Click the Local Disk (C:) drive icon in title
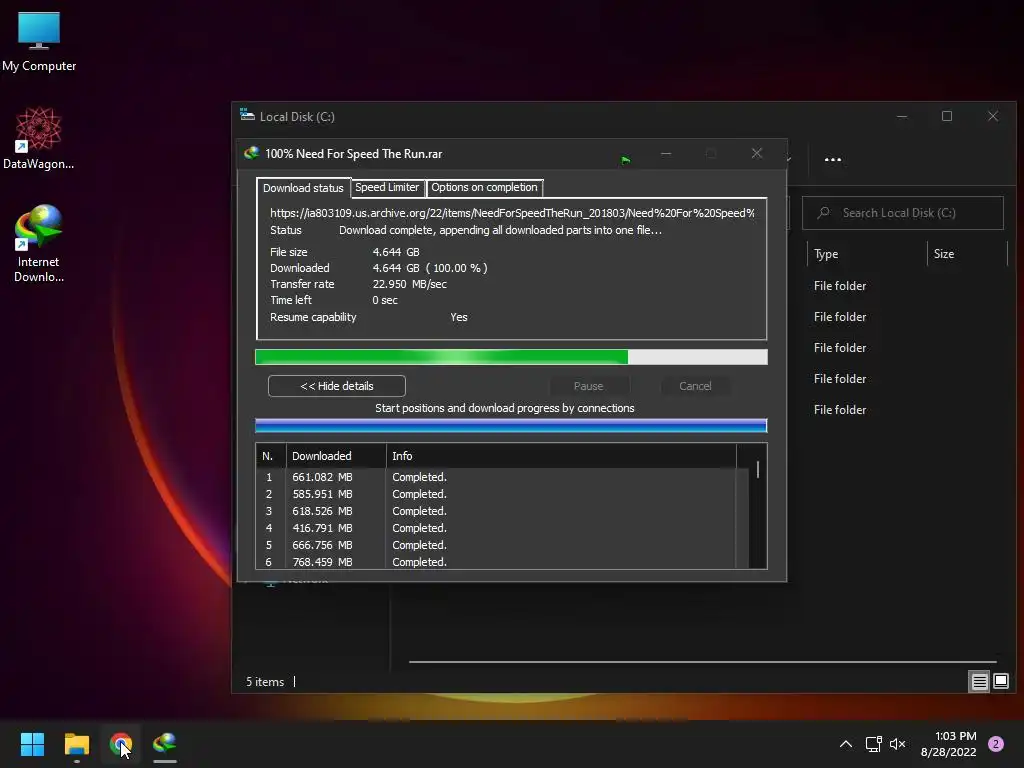1024x768 pixels. [247, 116]
